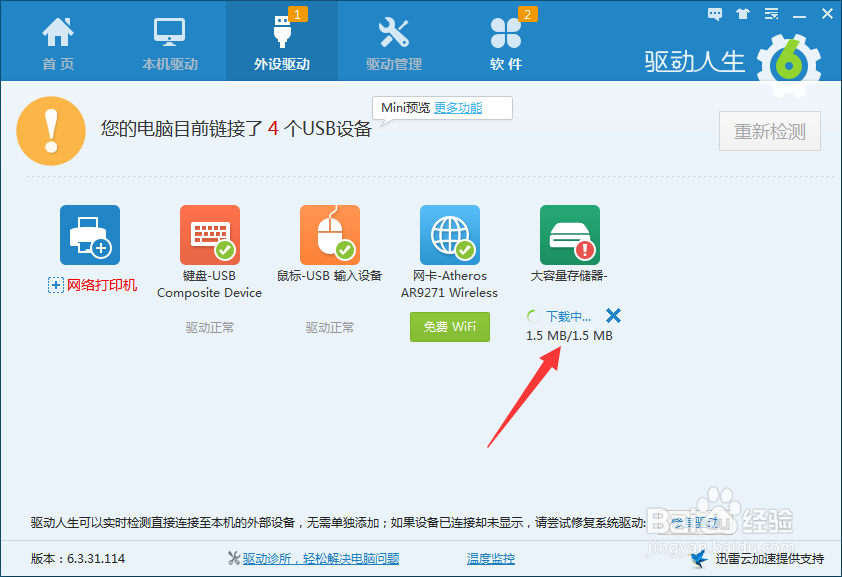Close the 驱动人生 window

pyautogui.click(x=828, y=14)
